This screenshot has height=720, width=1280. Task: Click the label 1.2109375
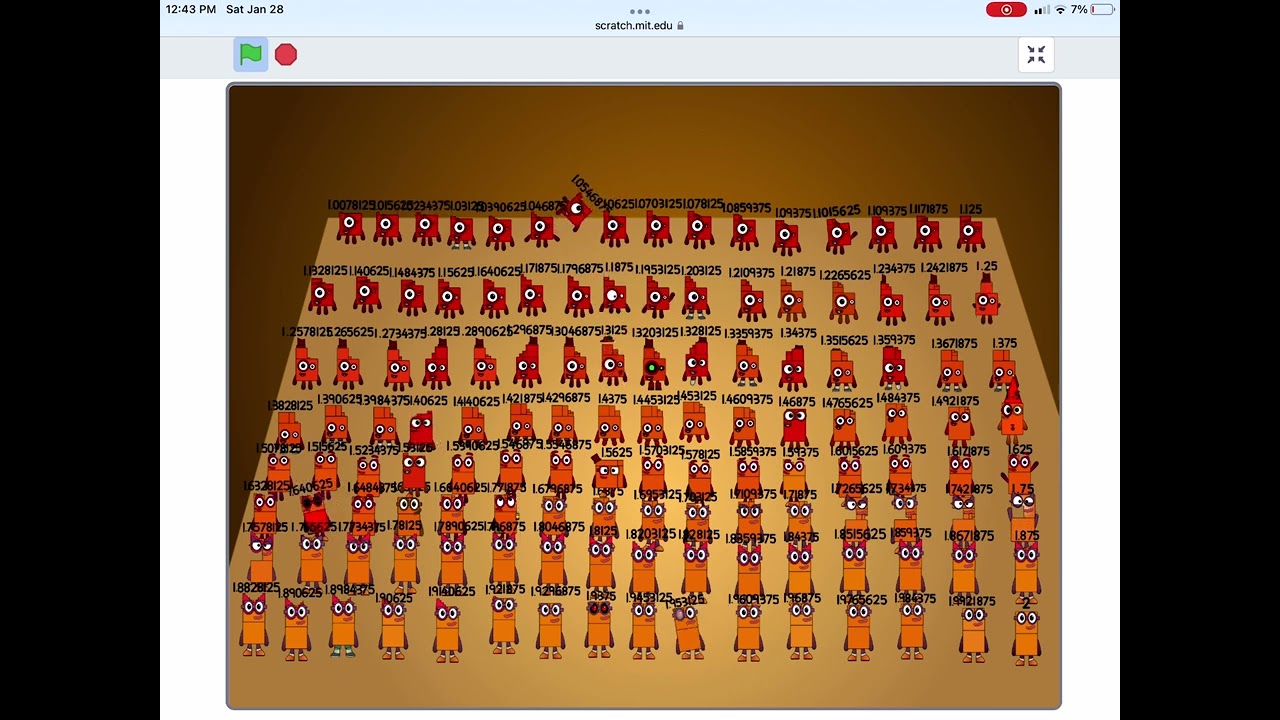[x=751, y=272]
